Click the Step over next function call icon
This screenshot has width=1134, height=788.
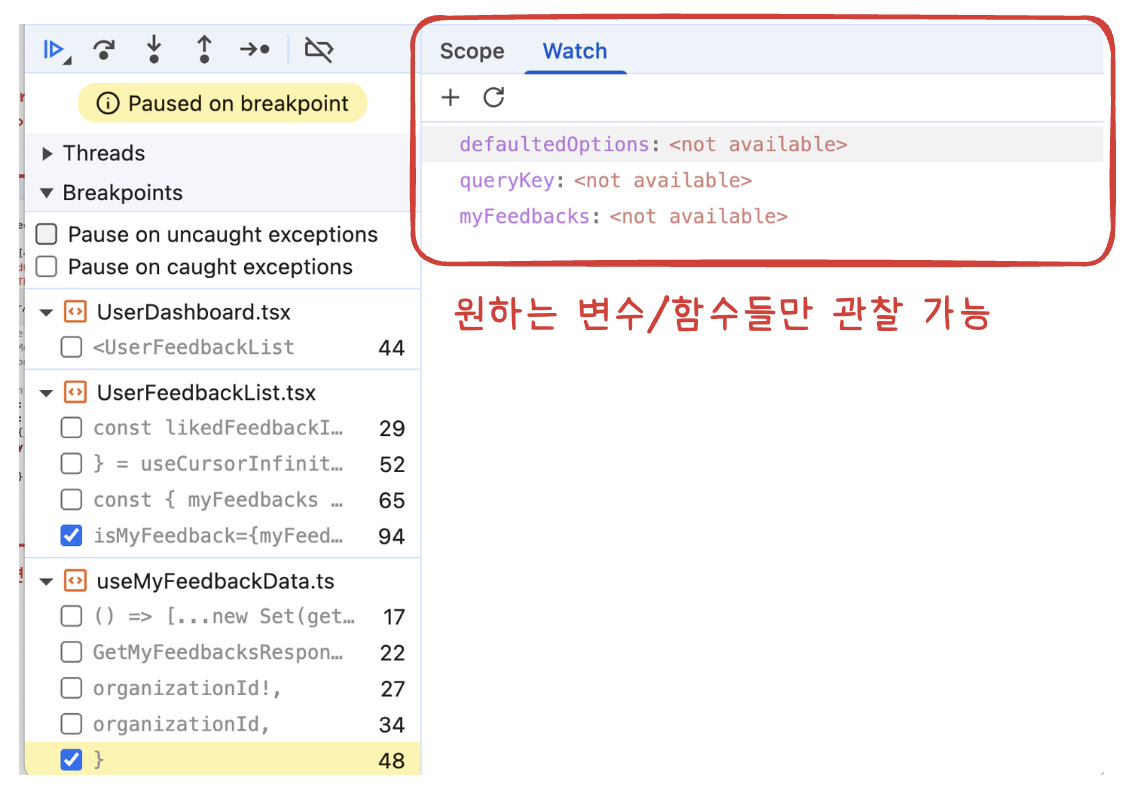pyautogui.click(x=103, y=50)
